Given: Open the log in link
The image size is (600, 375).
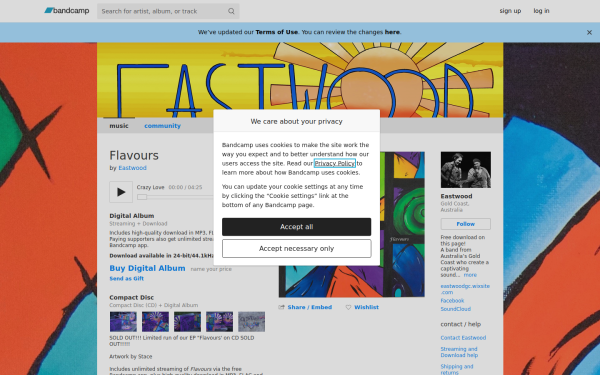Looking at the screenshot, I should tap(541, 11).
